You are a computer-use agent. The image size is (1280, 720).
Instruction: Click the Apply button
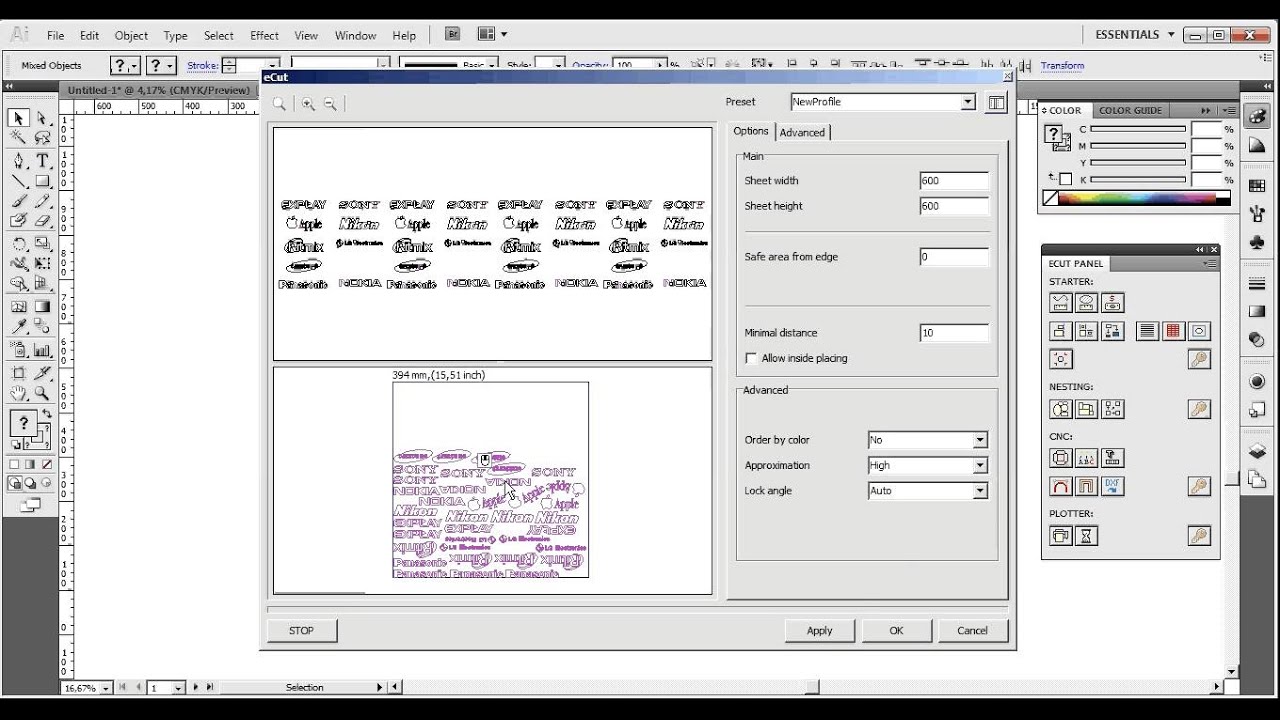pyautogui.click(x=820, y=631)
